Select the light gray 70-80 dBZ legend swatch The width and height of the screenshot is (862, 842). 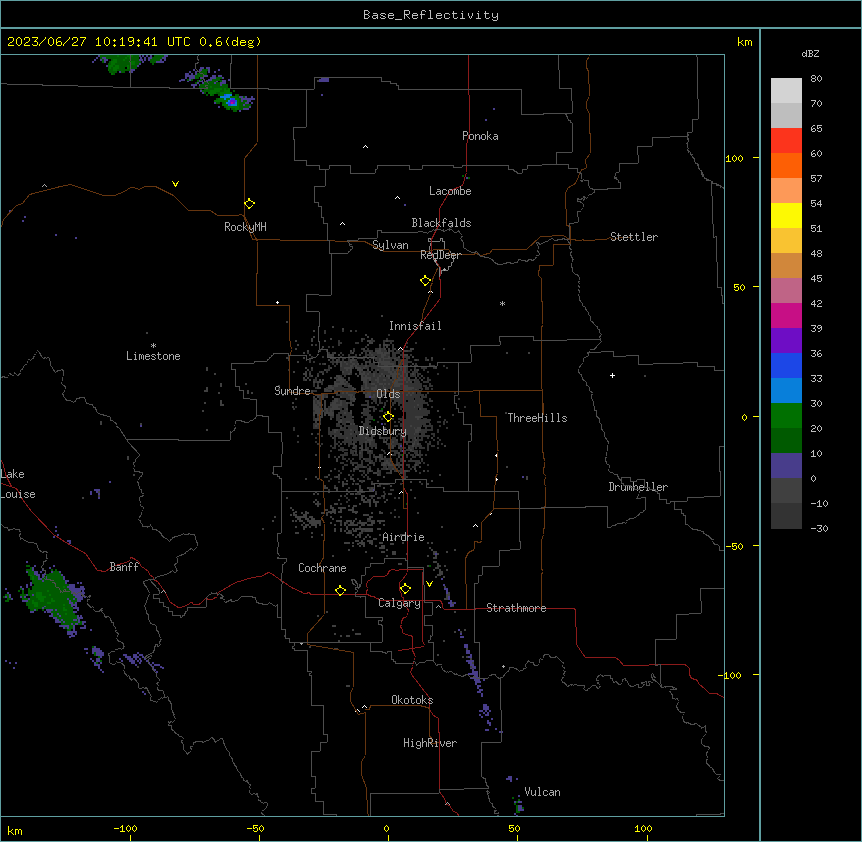786,91
